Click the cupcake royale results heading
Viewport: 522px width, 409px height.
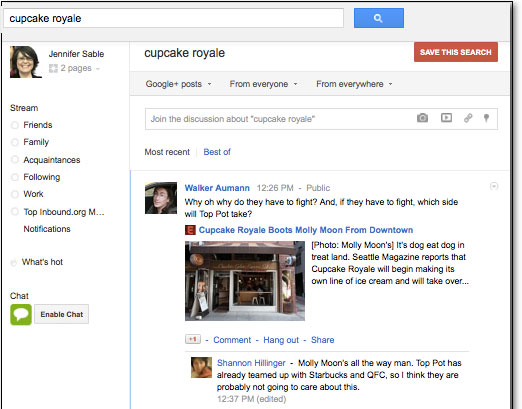184,53
